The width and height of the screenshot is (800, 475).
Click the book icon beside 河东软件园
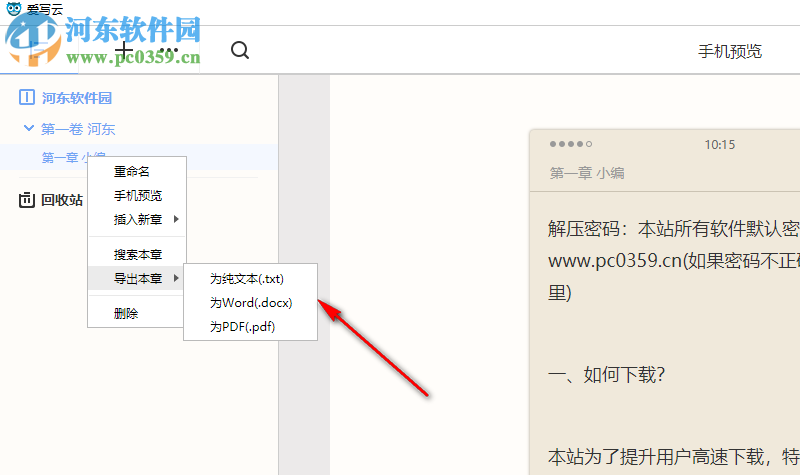coord(27,97)
